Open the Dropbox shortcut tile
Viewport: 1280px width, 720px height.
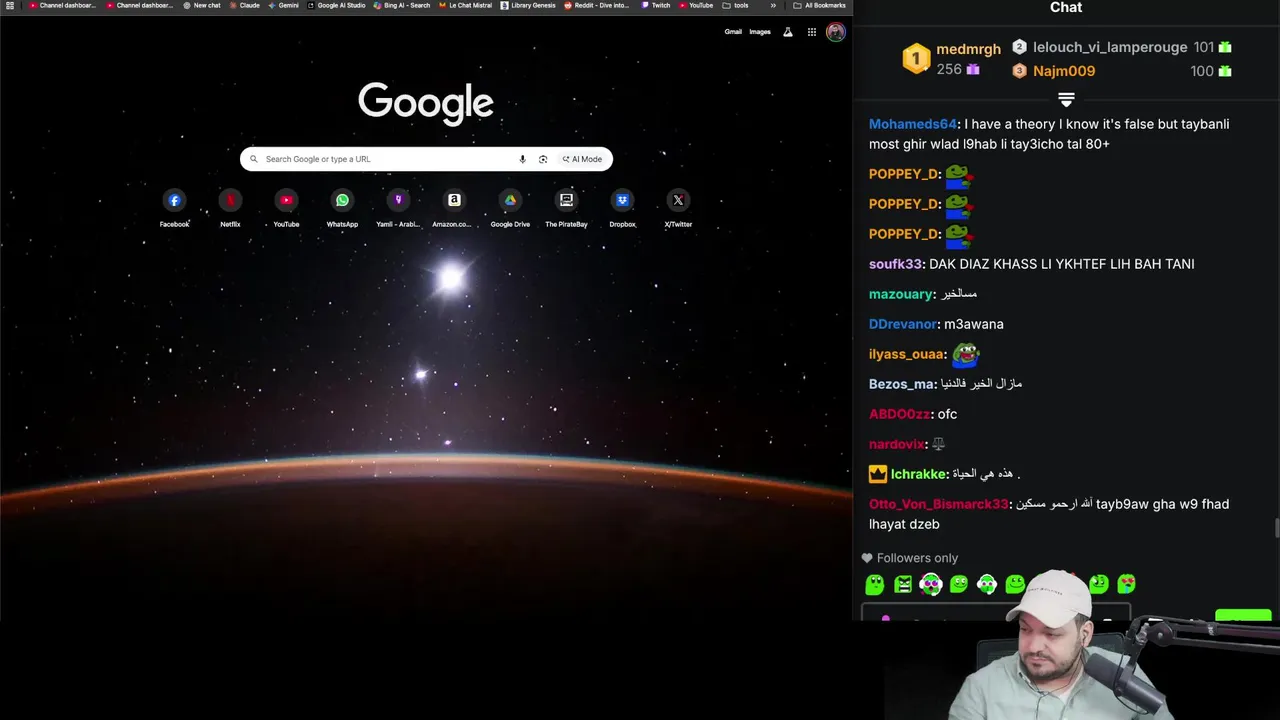tap(622, 209)
